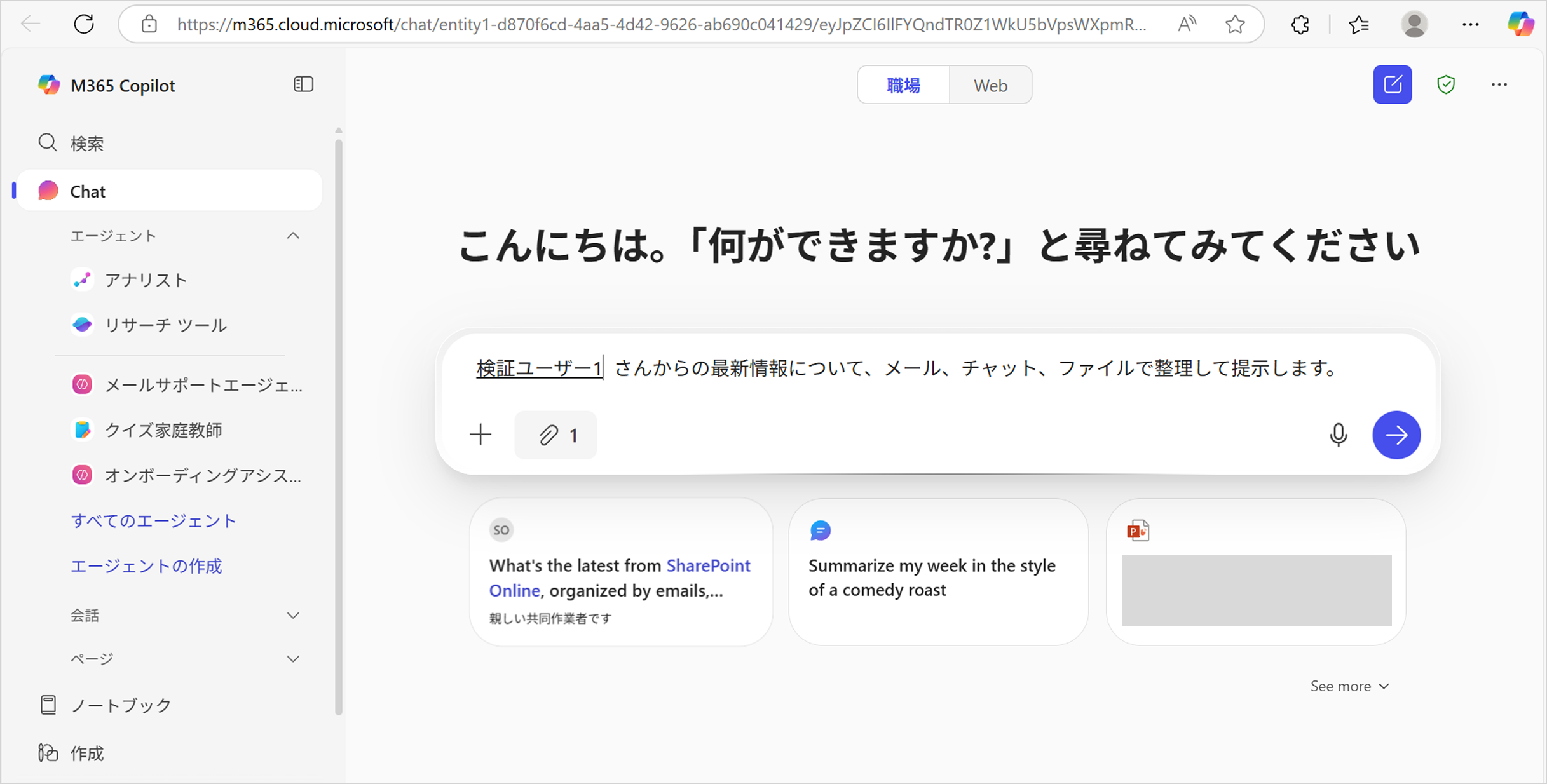Screen dimensions: 1547x784
Task: Open the Favorites list icon
Action: click(1358, 24)
